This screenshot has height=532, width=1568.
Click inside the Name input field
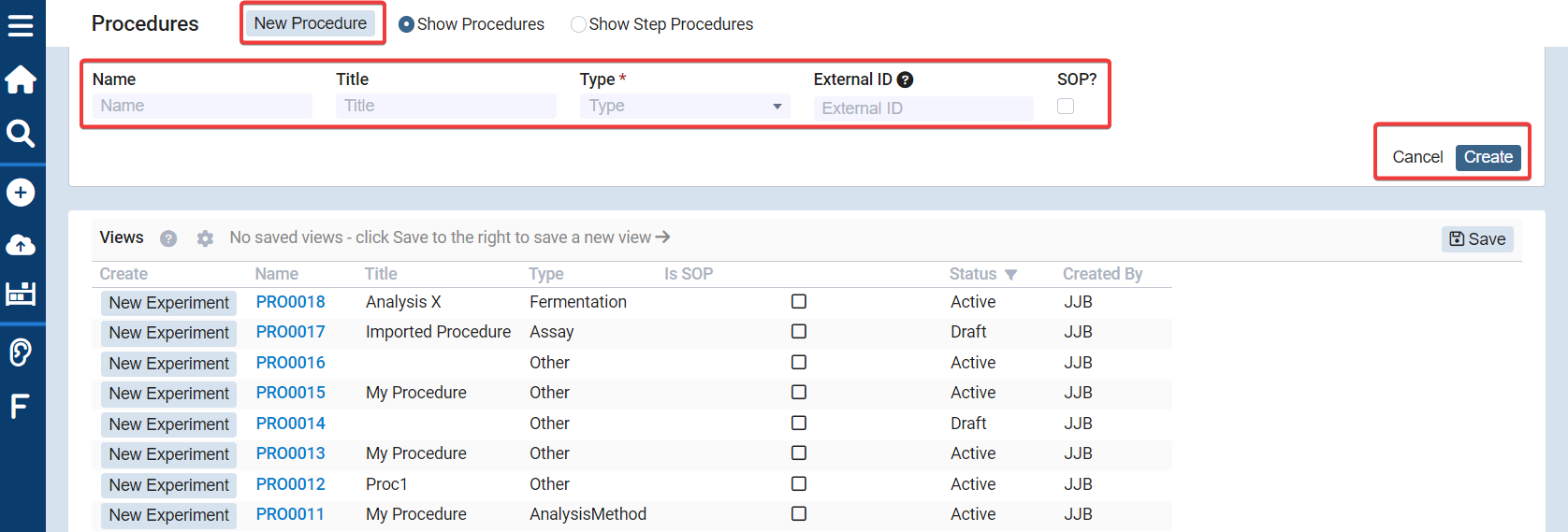click(202, 107)
